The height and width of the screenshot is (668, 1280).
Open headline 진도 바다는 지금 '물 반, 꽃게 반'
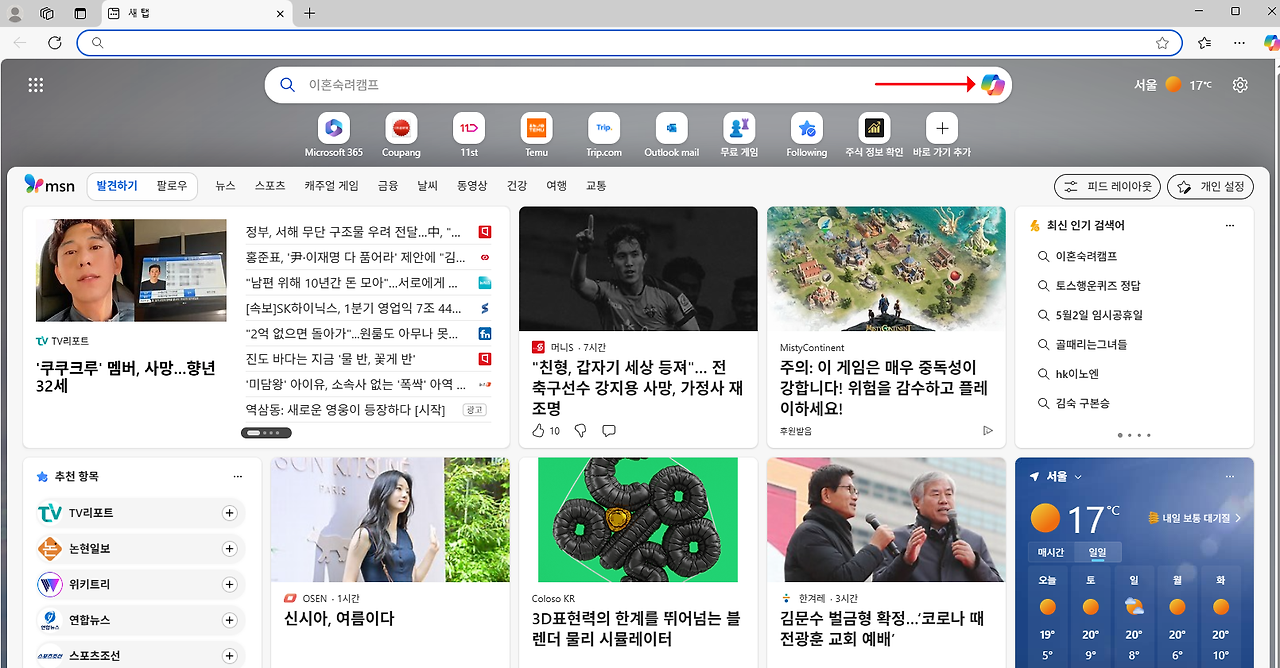[330, 358]
